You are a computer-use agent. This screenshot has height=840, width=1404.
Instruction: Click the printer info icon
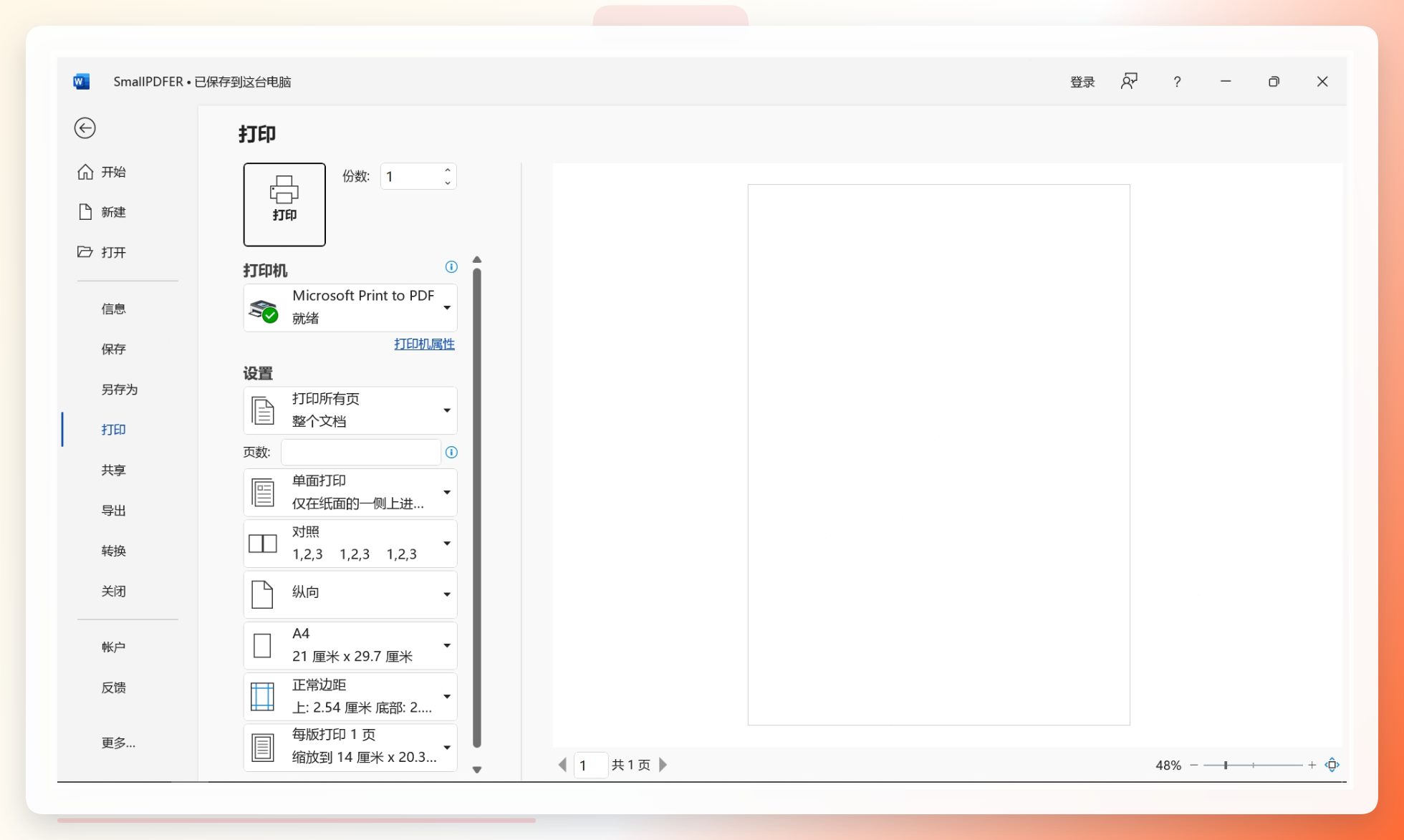(451, 267)
